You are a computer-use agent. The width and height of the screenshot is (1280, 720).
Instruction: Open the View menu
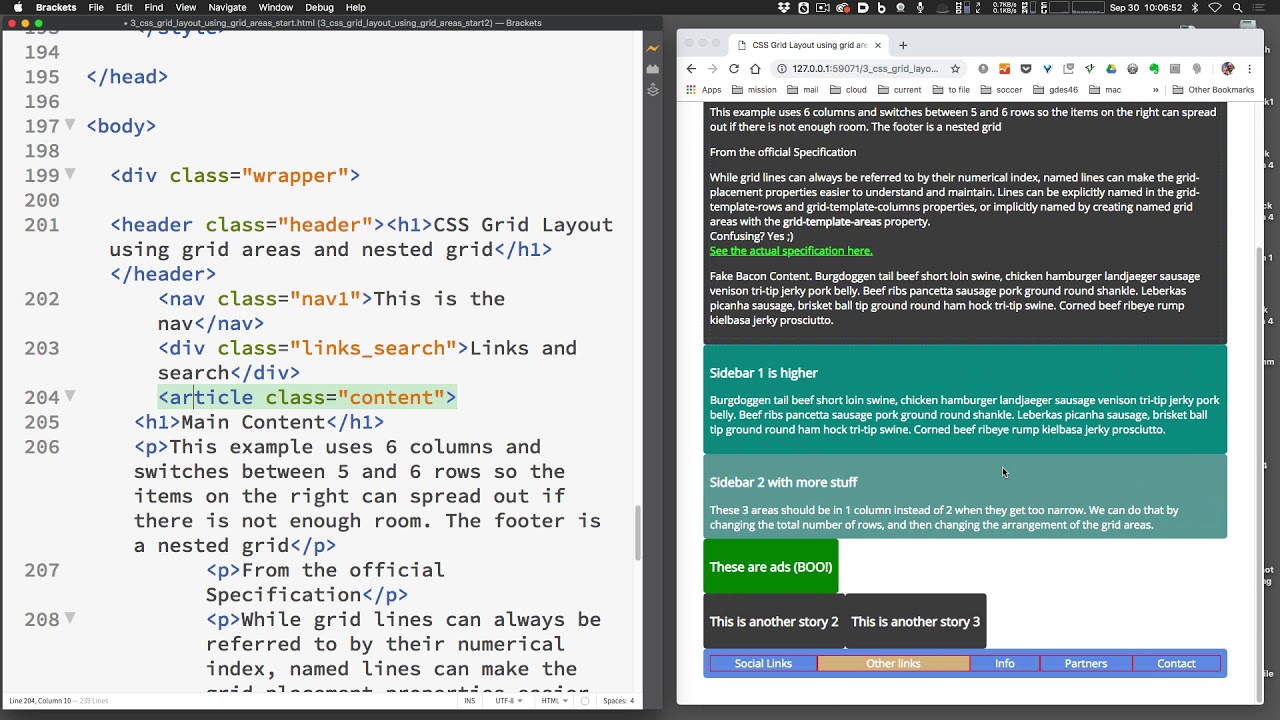point(186,8)
